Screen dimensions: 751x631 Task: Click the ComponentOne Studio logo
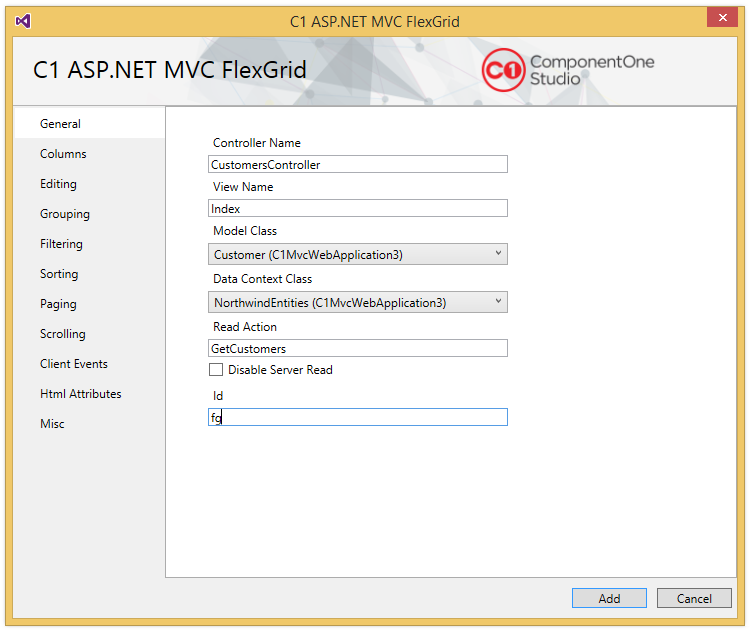pos(568,70)
